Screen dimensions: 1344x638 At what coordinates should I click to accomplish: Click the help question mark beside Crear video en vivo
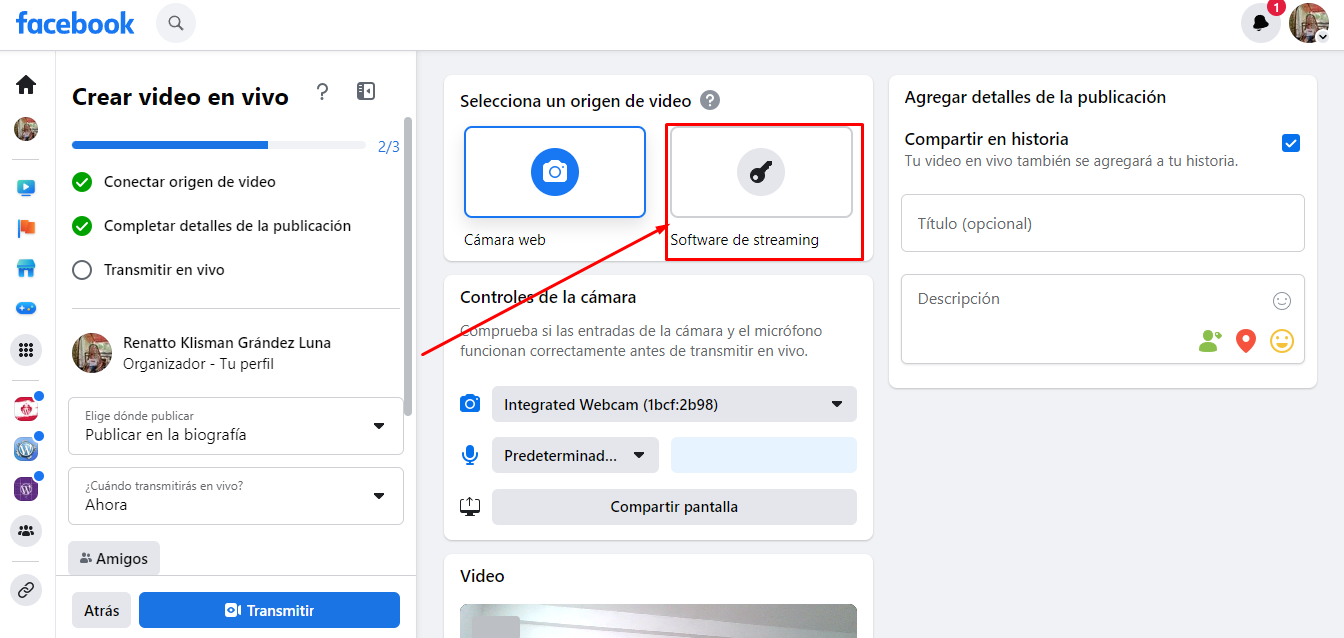322,92
